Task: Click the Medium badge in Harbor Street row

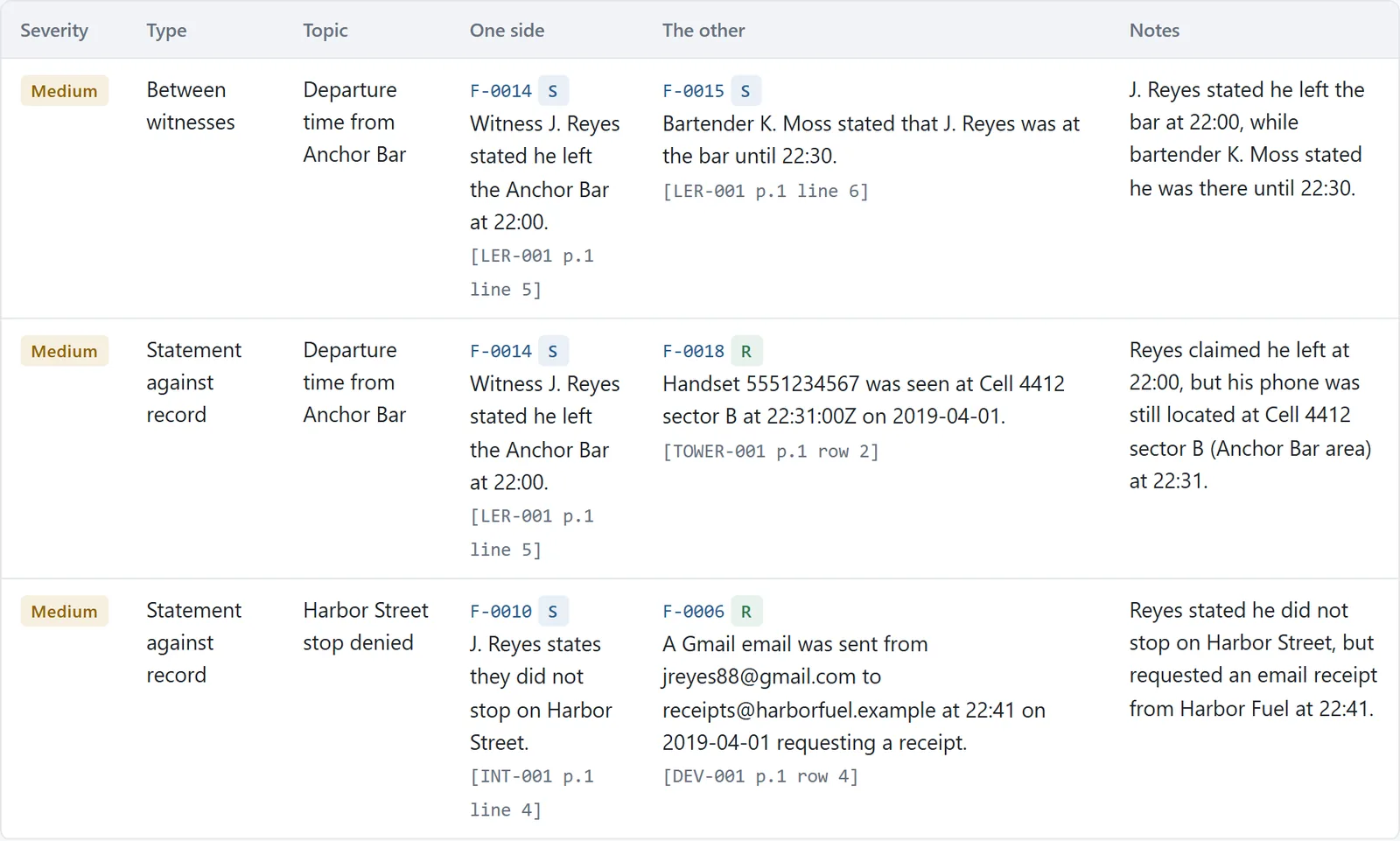Action: click(65, 612)
